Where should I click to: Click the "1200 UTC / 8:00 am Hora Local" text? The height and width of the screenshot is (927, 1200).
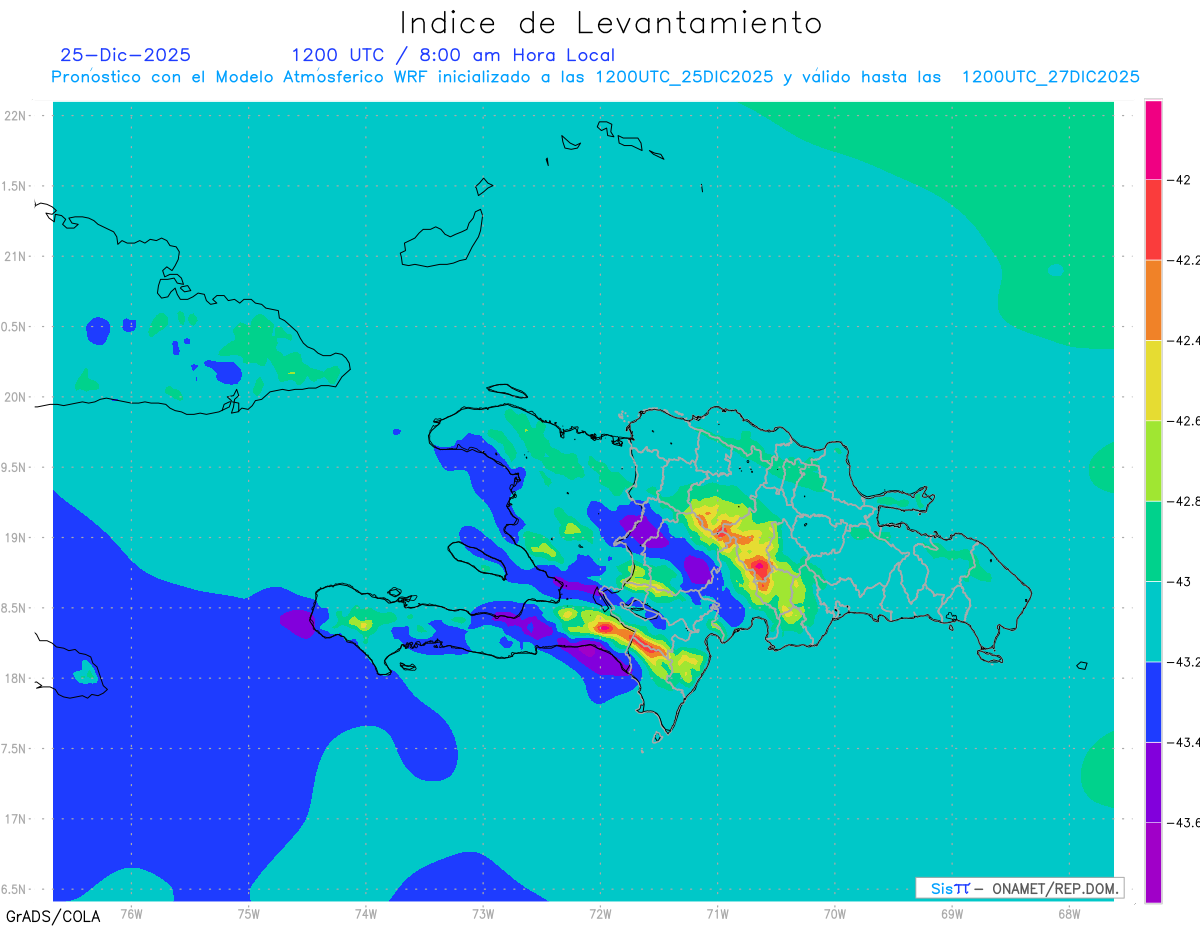[x=453, y=55]
